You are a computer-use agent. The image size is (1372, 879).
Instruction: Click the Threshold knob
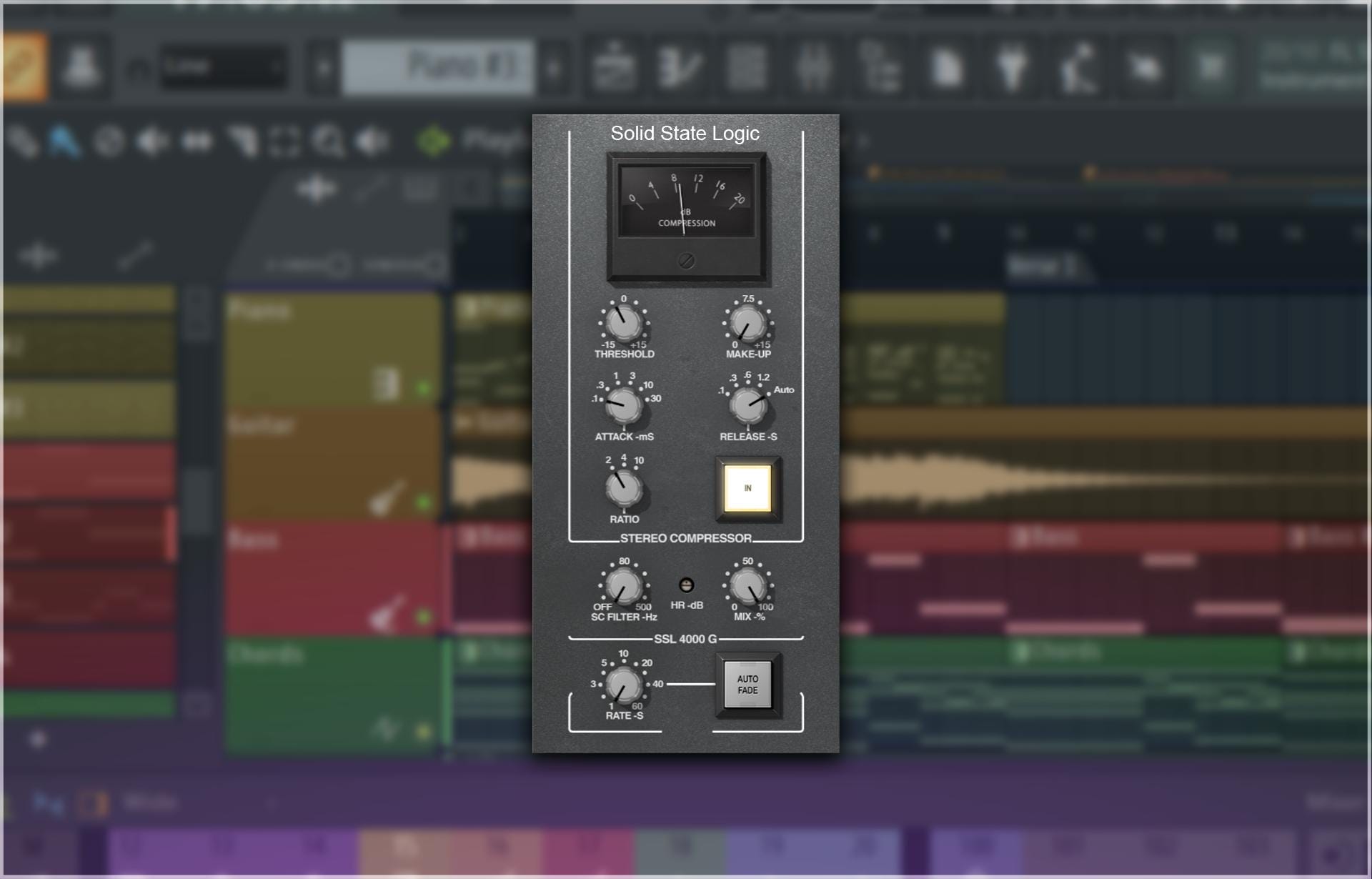(624, 324)
